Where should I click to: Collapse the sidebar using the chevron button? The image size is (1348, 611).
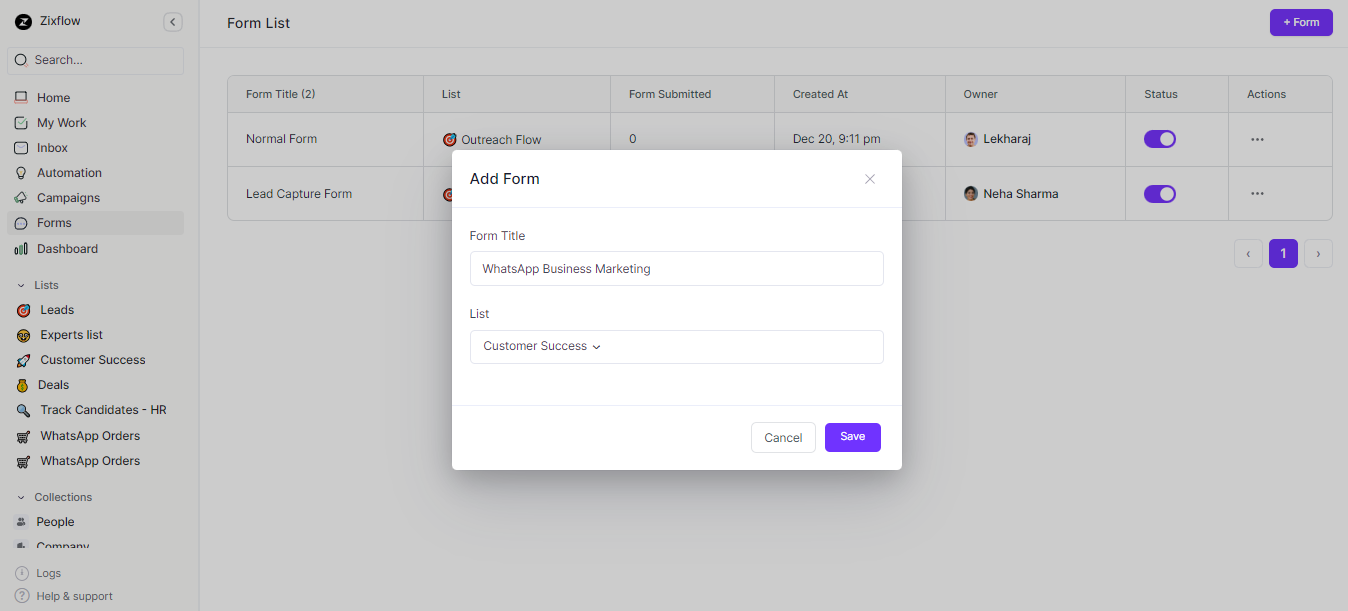click(172, 21)
